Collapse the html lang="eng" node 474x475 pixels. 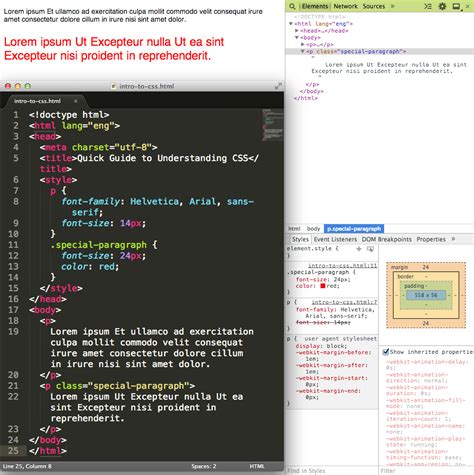click(291, 24)
